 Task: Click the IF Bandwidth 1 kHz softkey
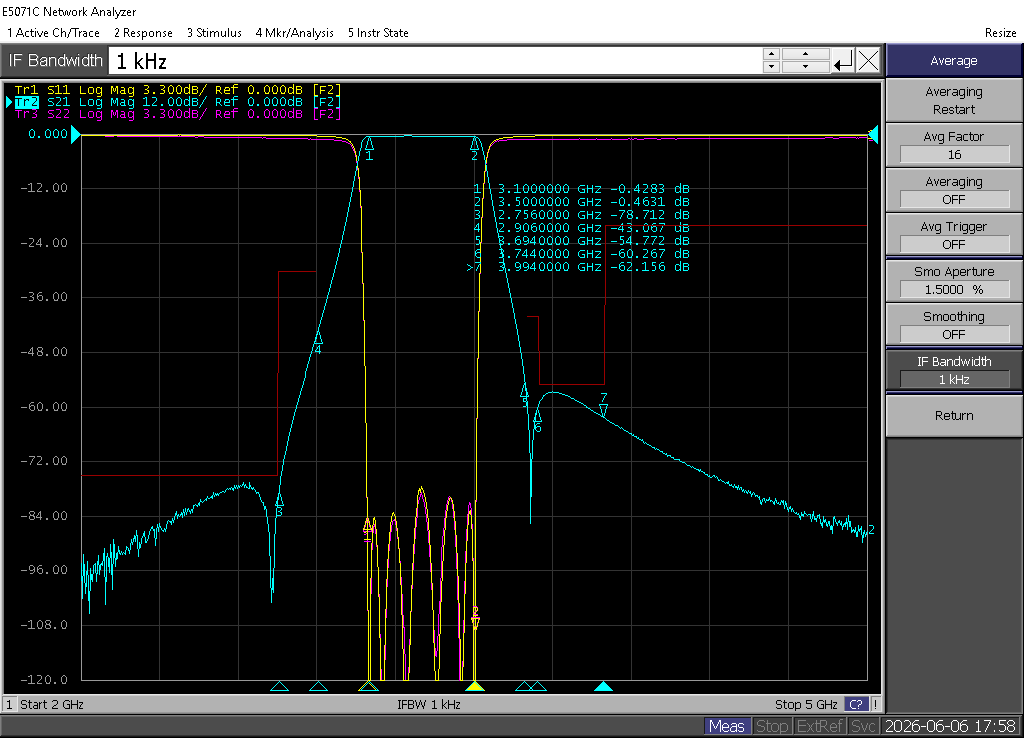[x=954, y=370]
